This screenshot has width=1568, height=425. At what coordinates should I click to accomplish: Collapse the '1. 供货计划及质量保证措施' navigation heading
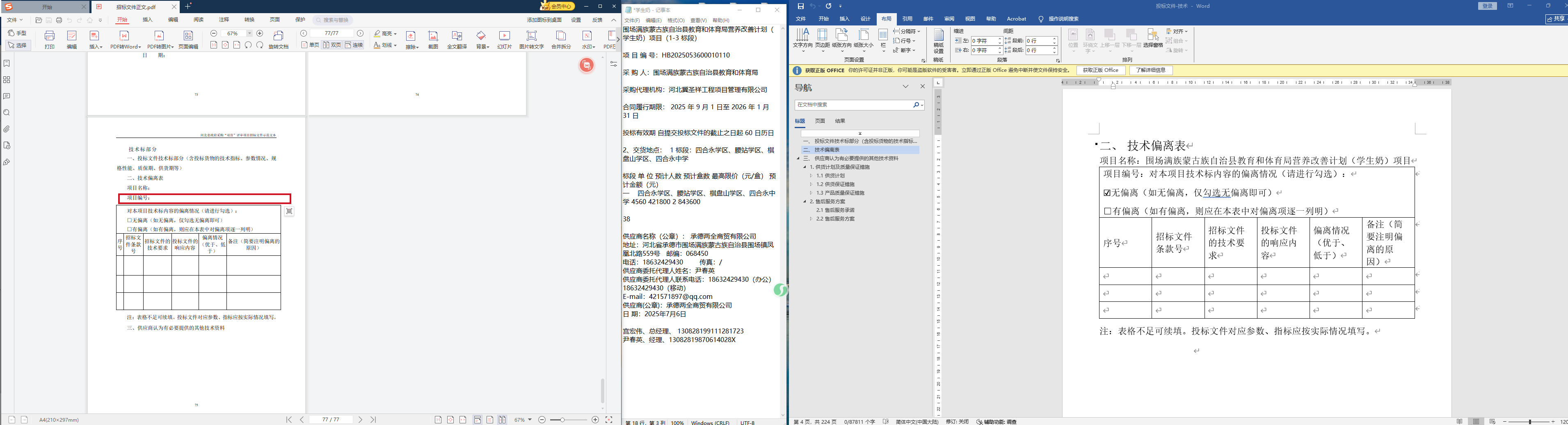click(x=805, y=167)
